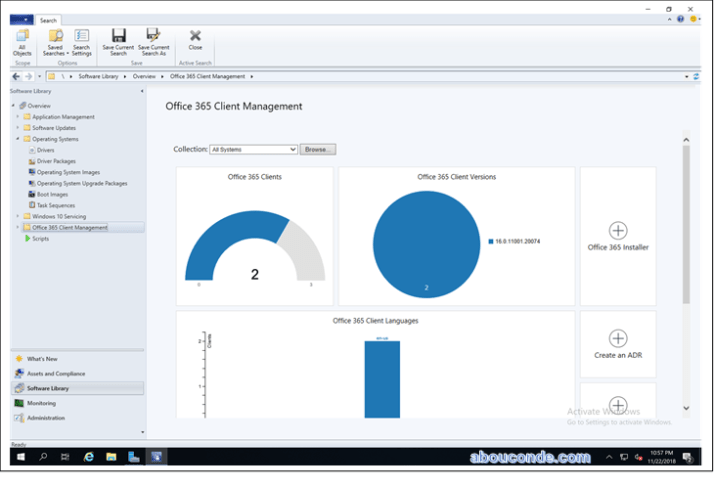714x486 pixels.
Task: Click the Office 365 Installer plus icon
Action: [x=618, y=231]
